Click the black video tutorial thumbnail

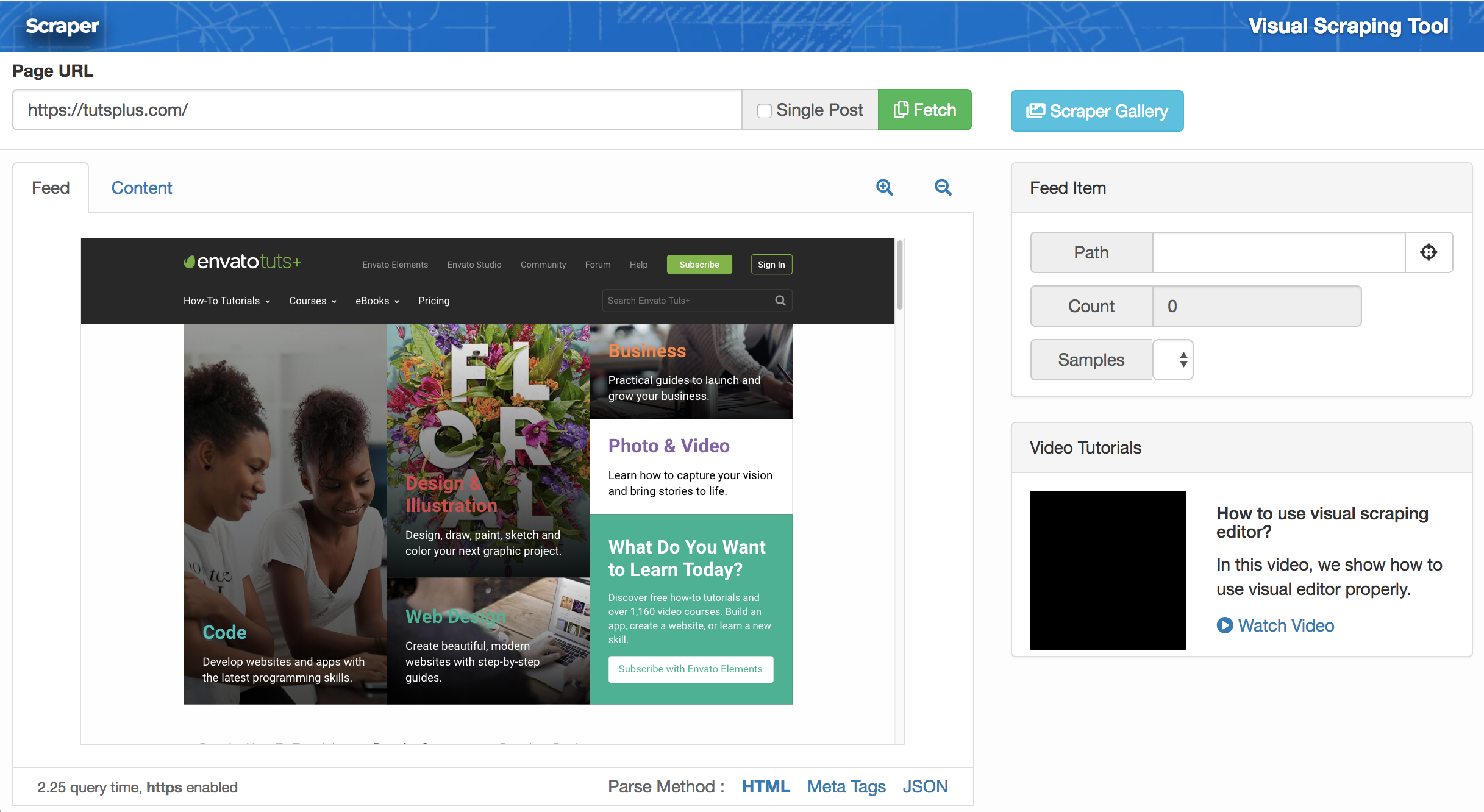1108,570
